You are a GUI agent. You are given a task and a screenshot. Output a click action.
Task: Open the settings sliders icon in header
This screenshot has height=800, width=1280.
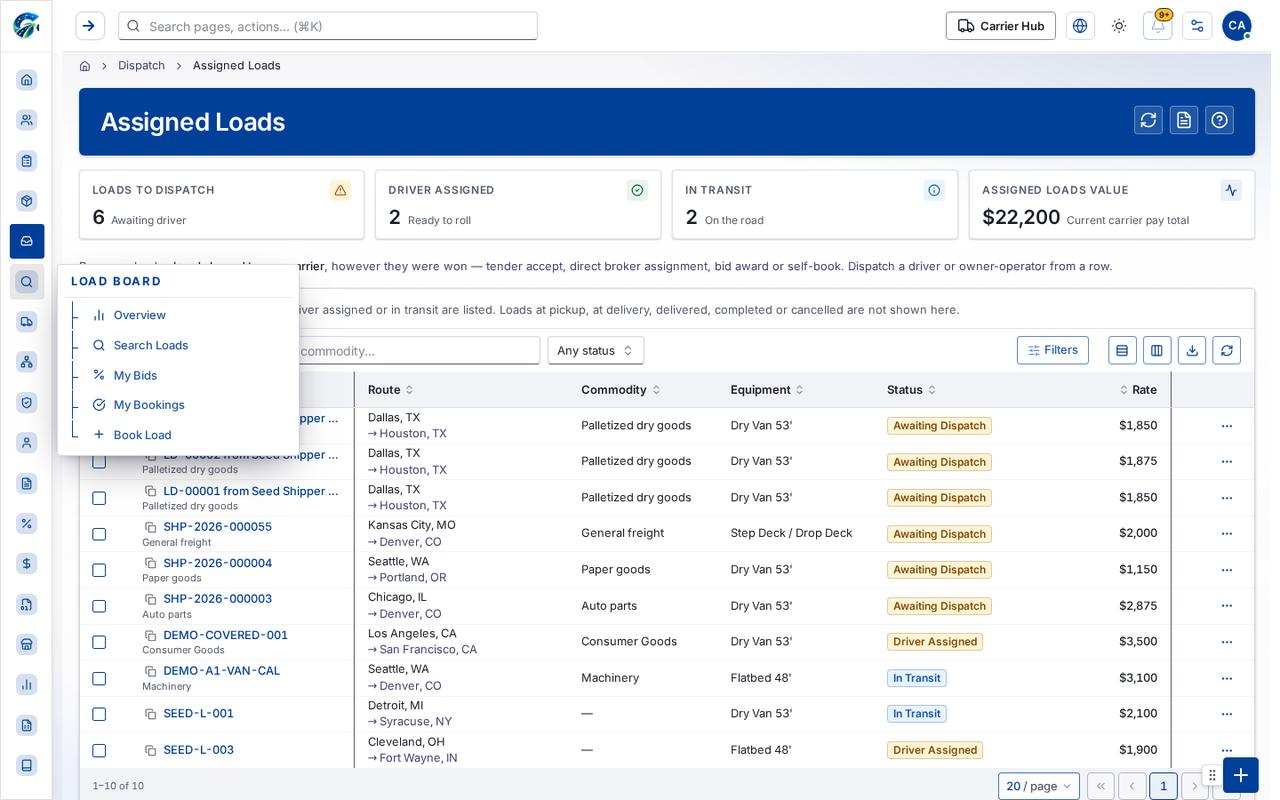(1197, 26)
